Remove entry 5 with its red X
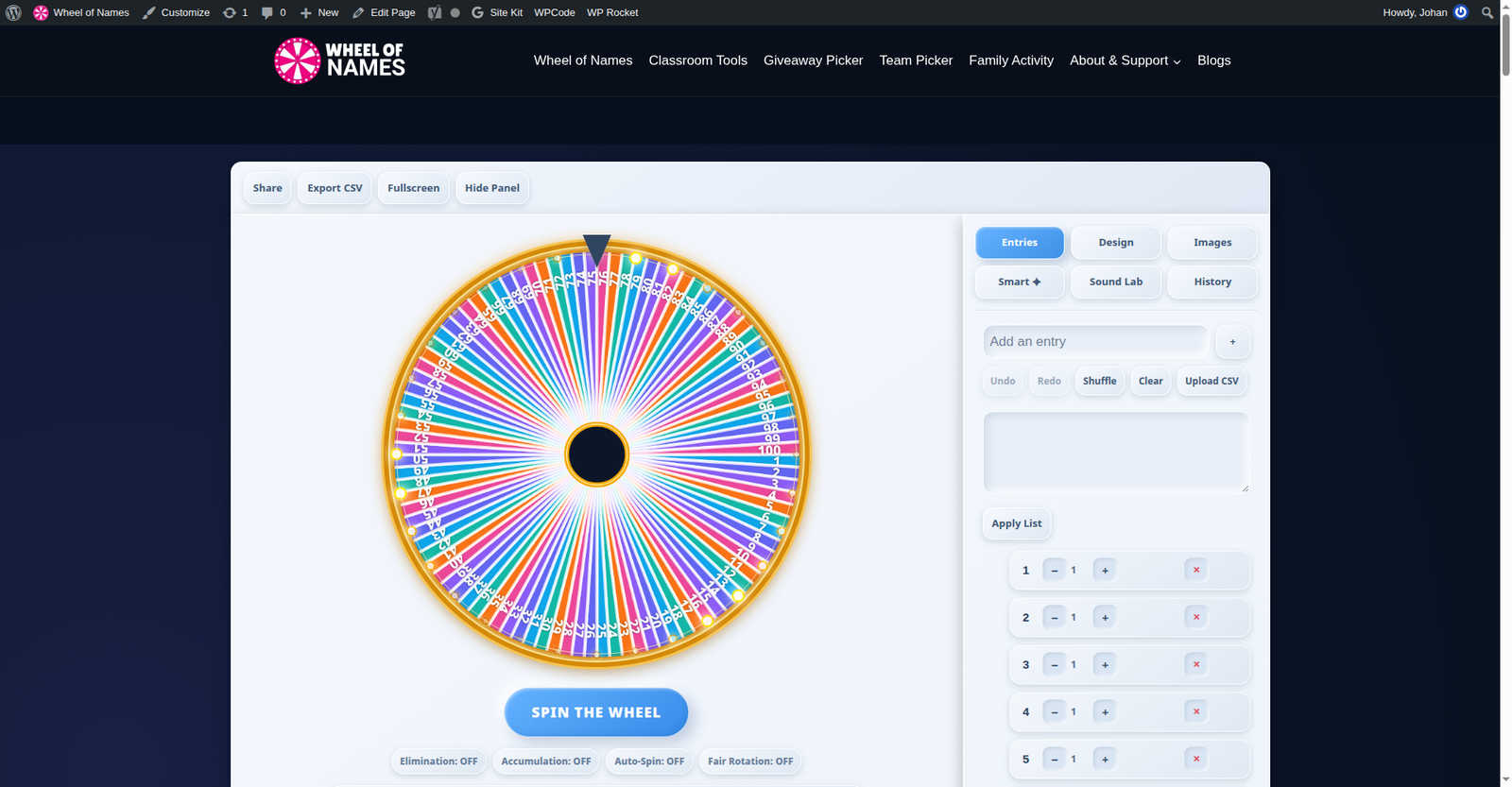 pyautogui.click(x=1196, y=759)
